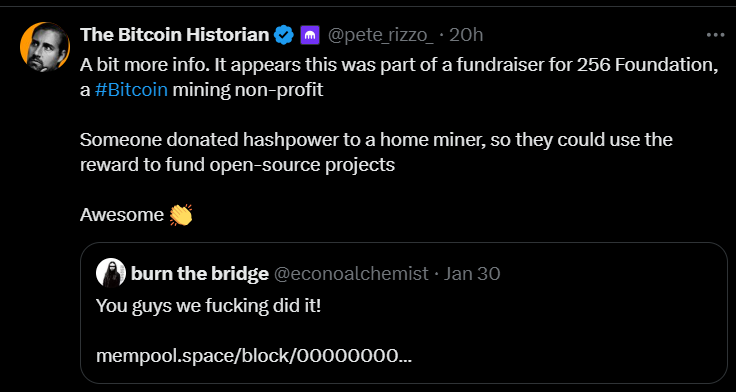The height and width of the screenshot is (392, 736).
Task: Open the @econoalchemist handle
Action: pos(351,273)
